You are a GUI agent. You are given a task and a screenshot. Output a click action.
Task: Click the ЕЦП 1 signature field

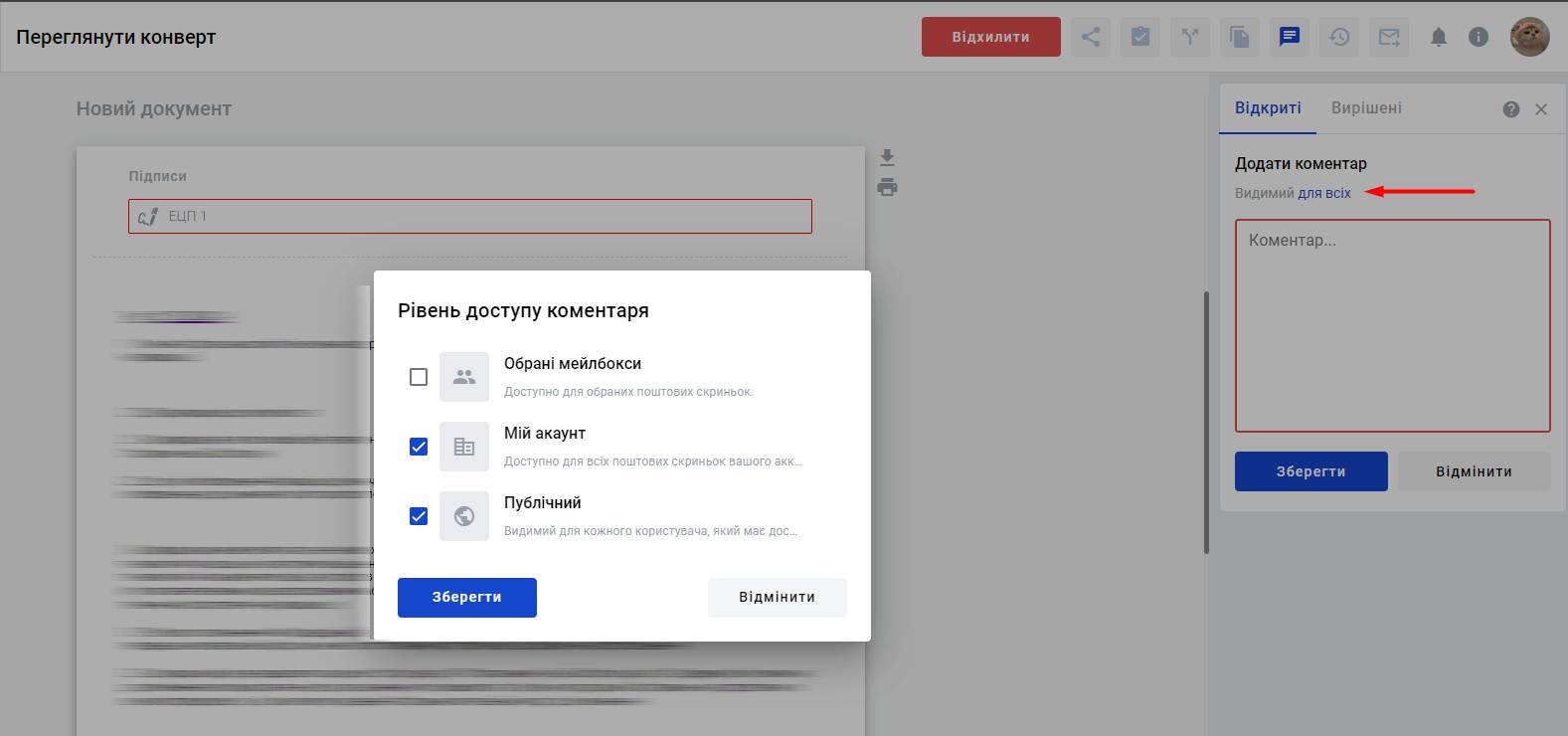tap(470, 216)
